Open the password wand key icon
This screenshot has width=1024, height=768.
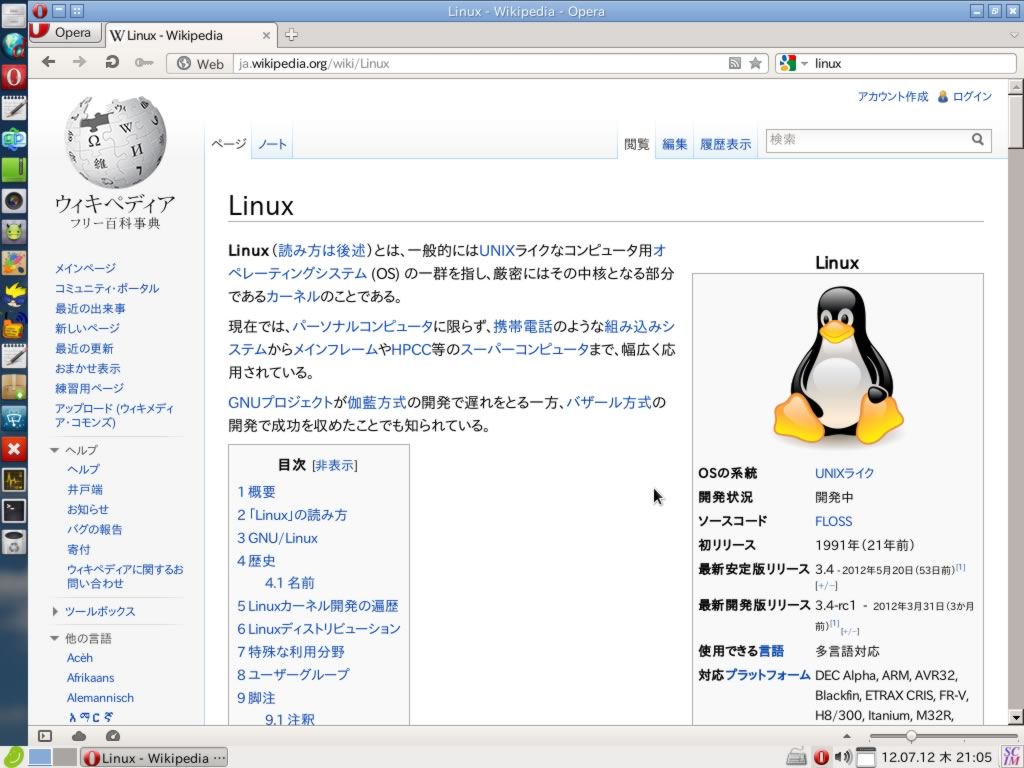[x=144, y=63]
